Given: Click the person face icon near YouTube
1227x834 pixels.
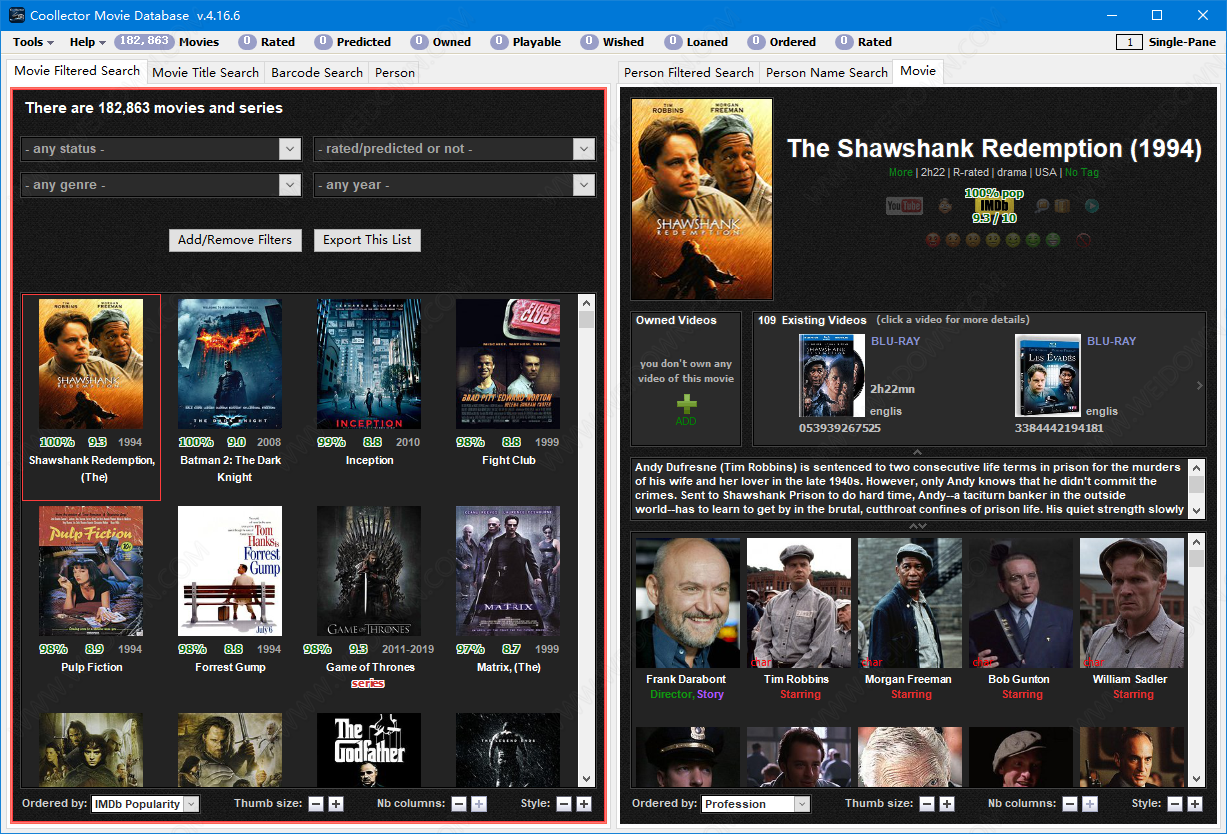Looking at the screenshot, I should [946, 206].
